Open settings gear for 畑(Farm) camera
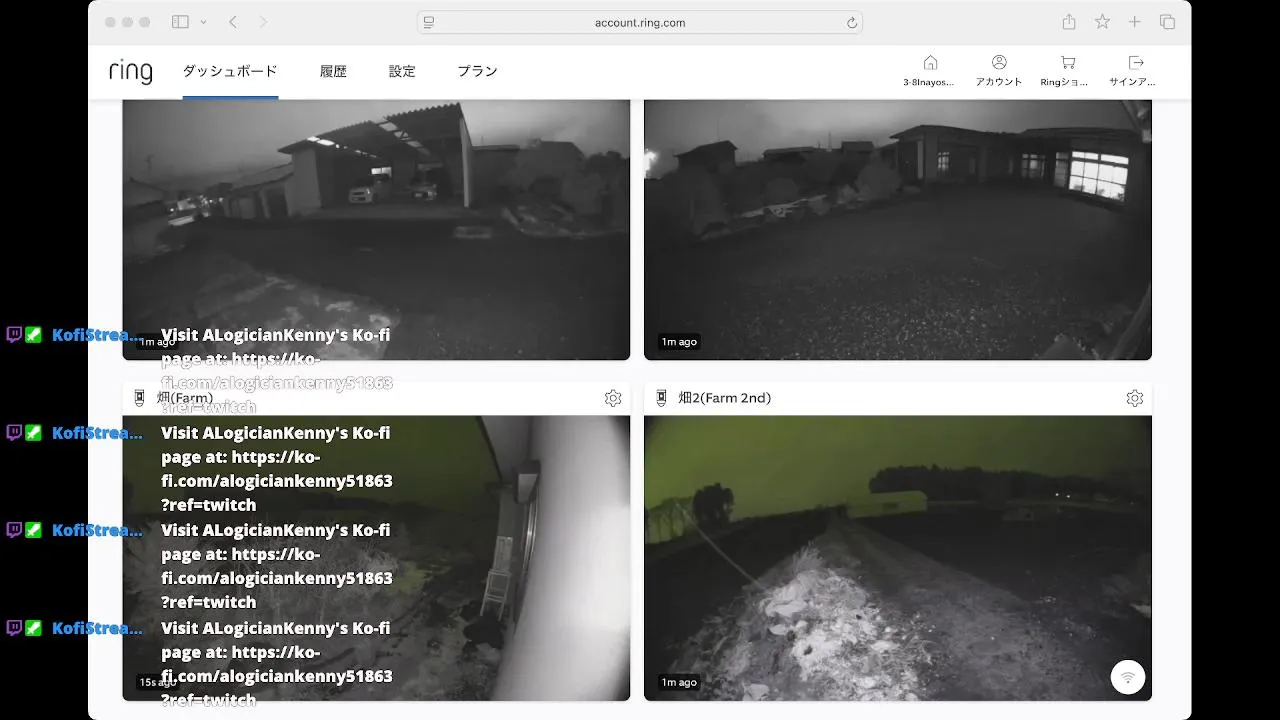The height and width of the screenshot is (720, 1280). (613, 398)
